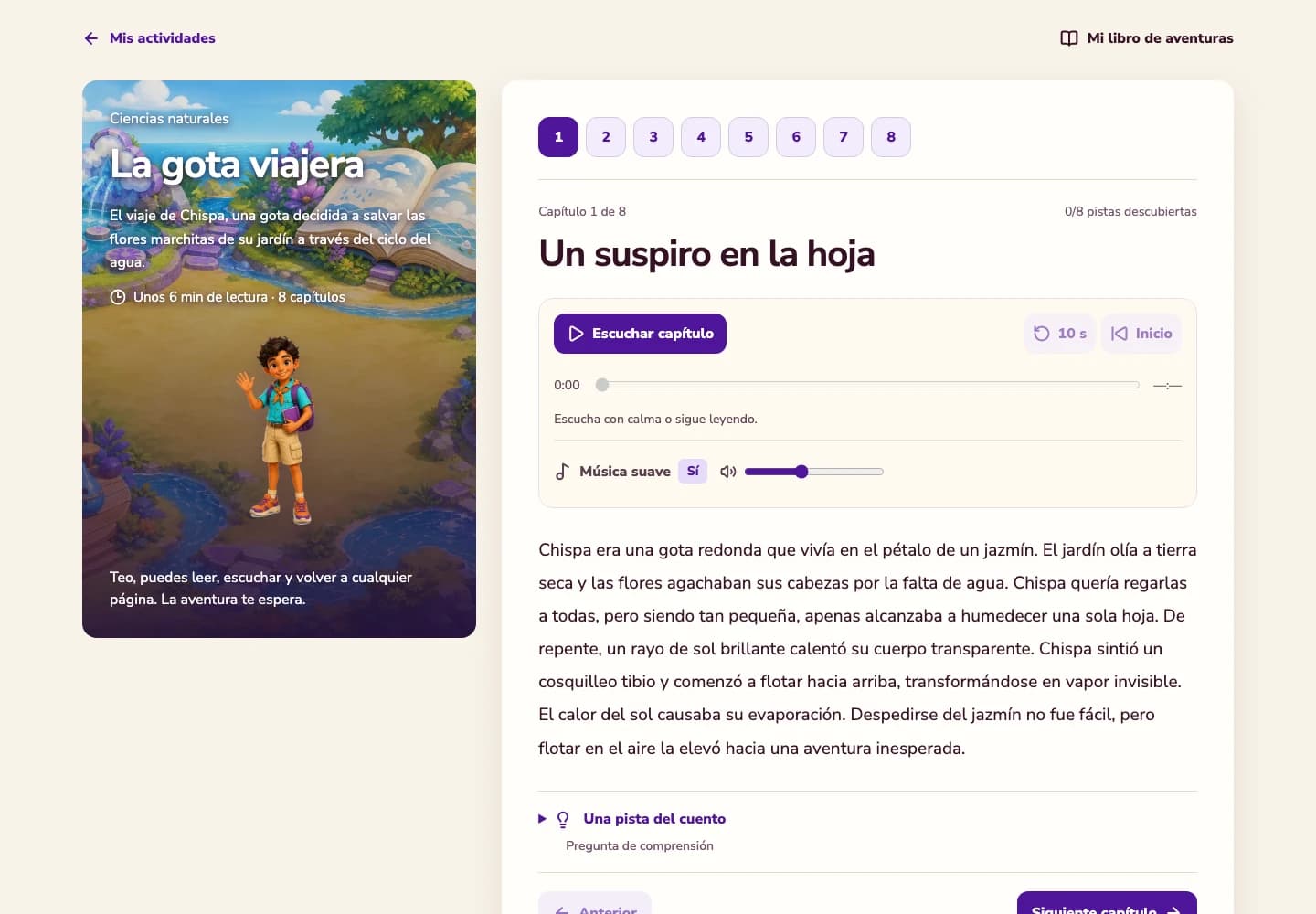Go to chapter 3 tab

[x=653, y=137]
